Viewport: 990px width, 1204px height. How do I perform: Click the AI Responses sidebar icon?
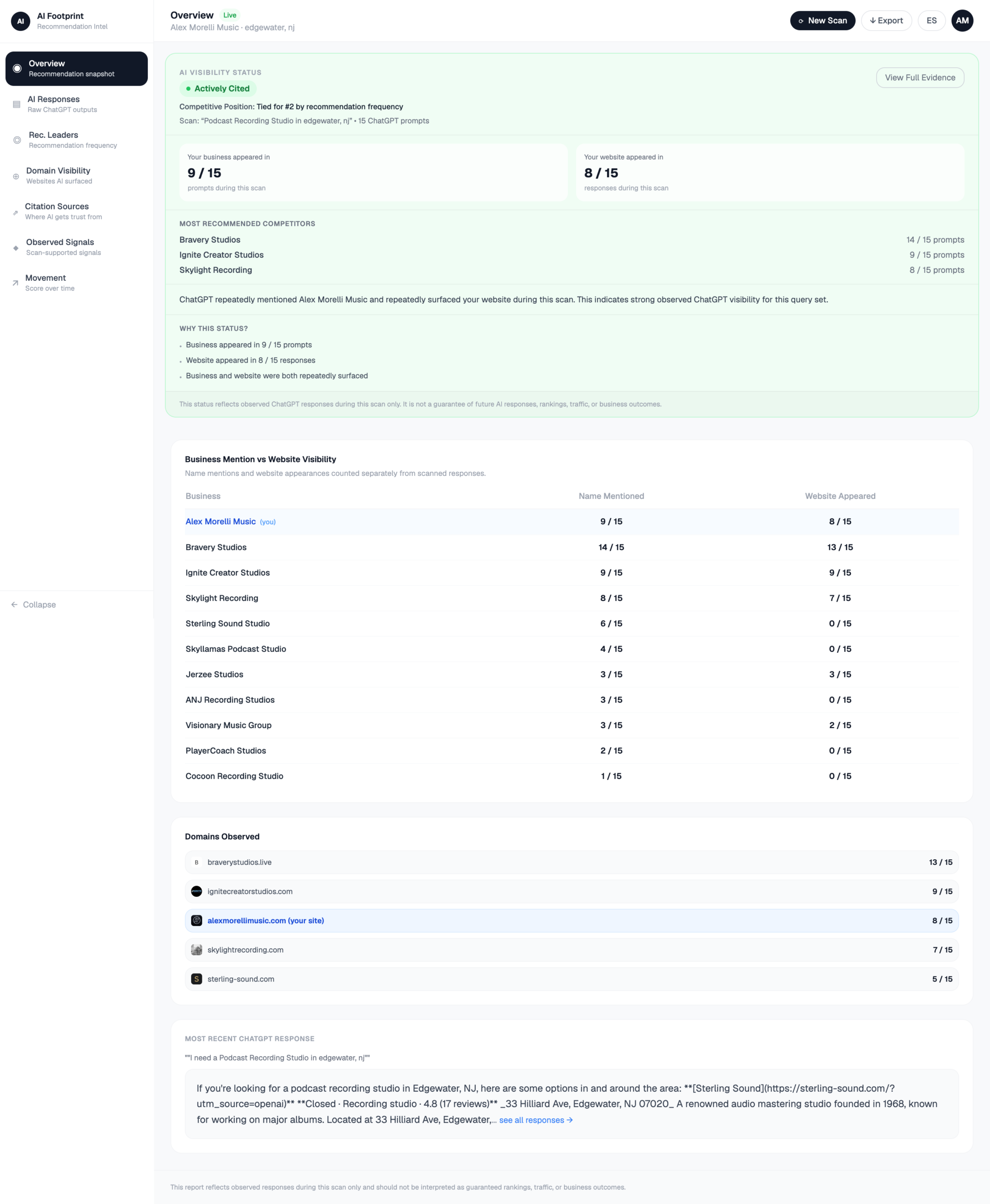16,104
